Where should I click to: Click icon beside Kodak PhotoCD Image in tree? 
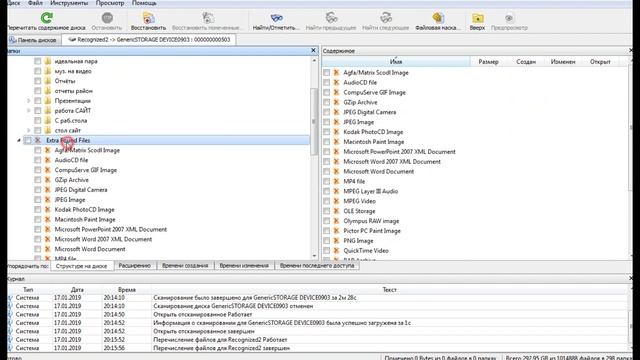48,209
